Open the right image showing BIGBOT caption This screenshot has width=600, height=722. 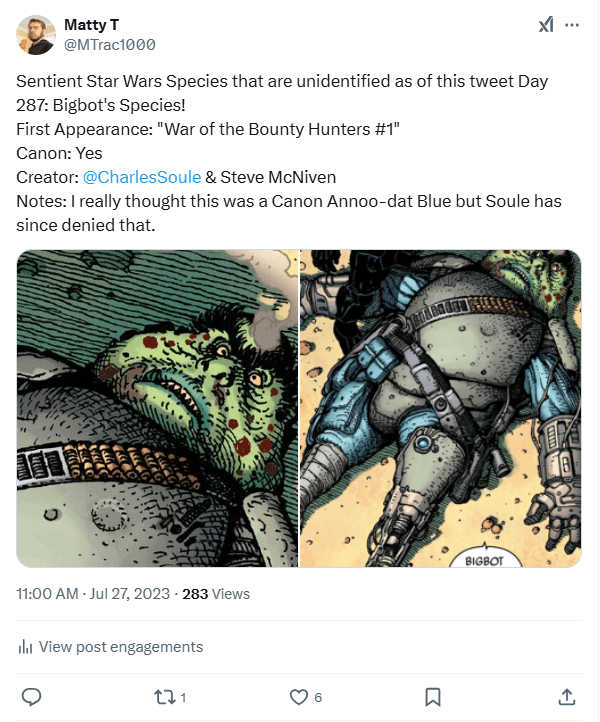[441, 408]
